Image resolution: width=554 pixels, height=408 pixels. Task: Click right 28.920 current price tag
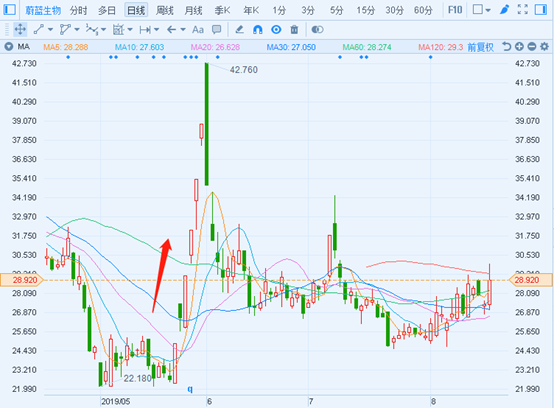coord(530,280)
